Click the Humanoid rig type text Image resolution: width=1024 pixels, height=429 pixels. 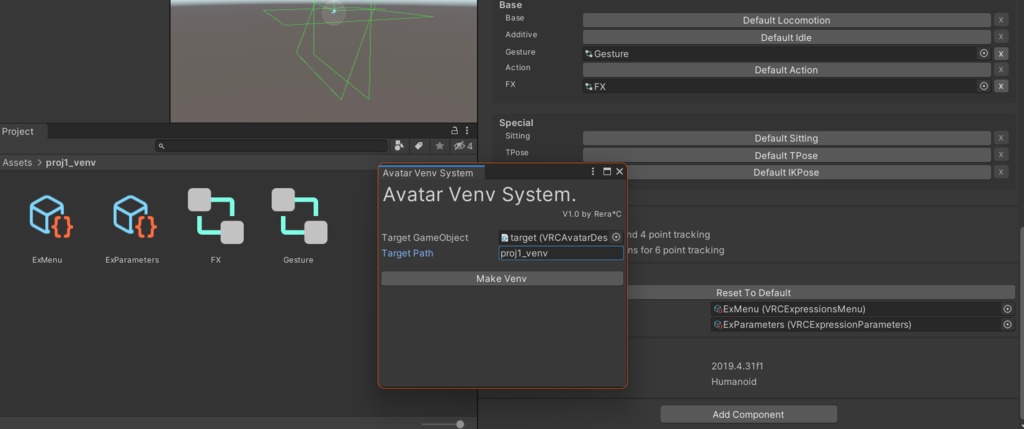click(734, 382)
